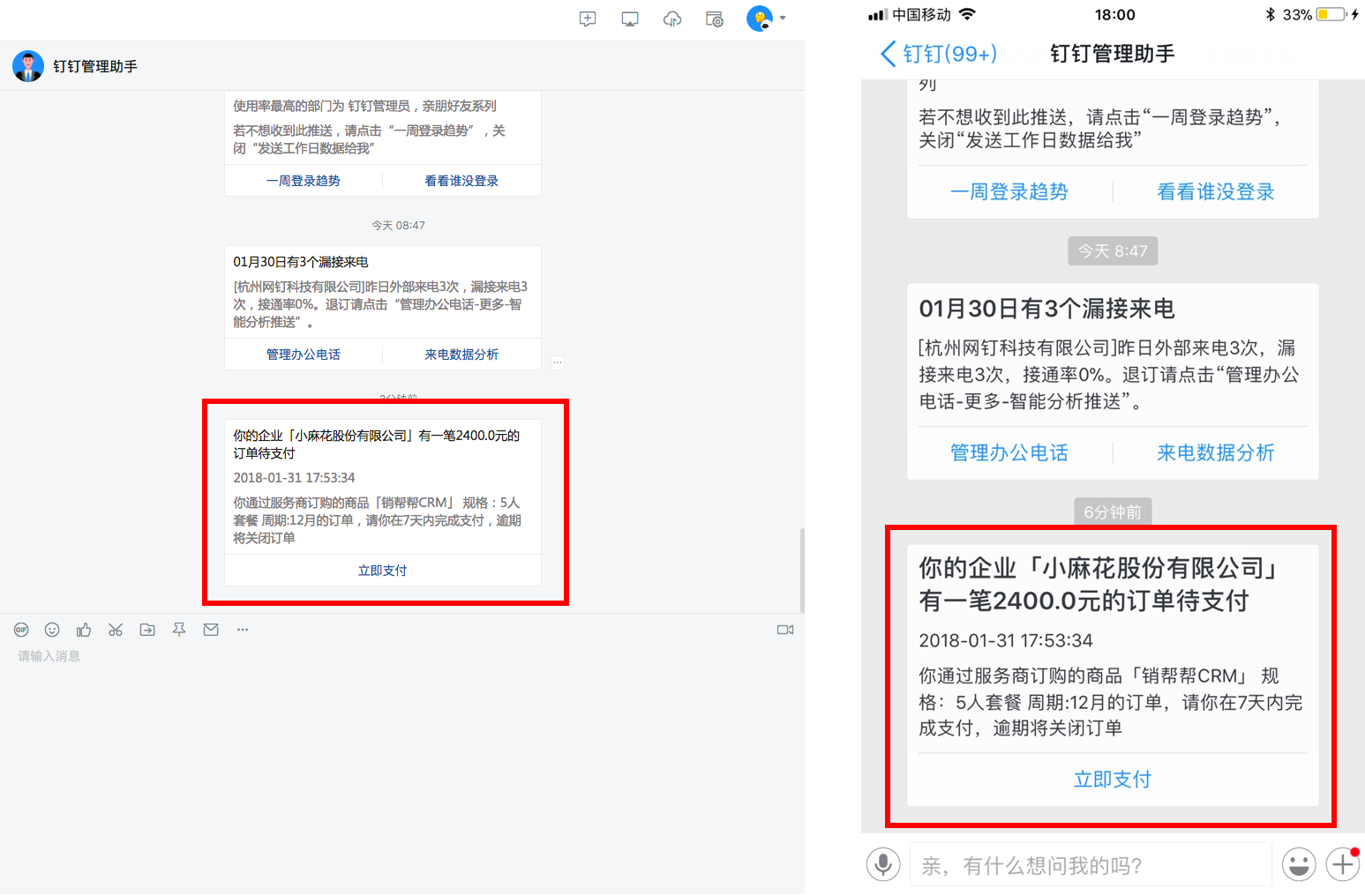
Task: Open the user avatar in the desktop top bar
Action: tap(760, 18)
